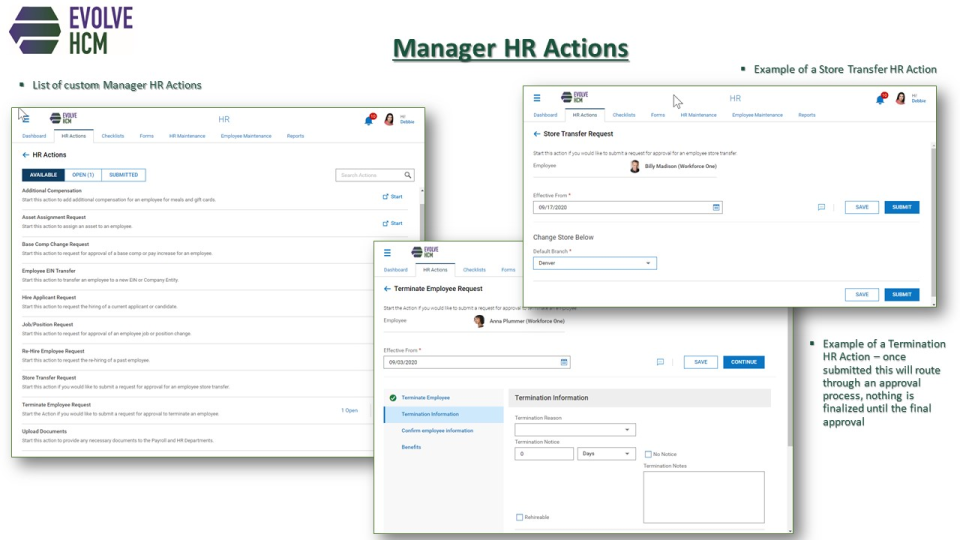Click CONTINUE button in Terminate Employee window
The height and width of the screenshot is (540, 960).
tap(743, 362)
